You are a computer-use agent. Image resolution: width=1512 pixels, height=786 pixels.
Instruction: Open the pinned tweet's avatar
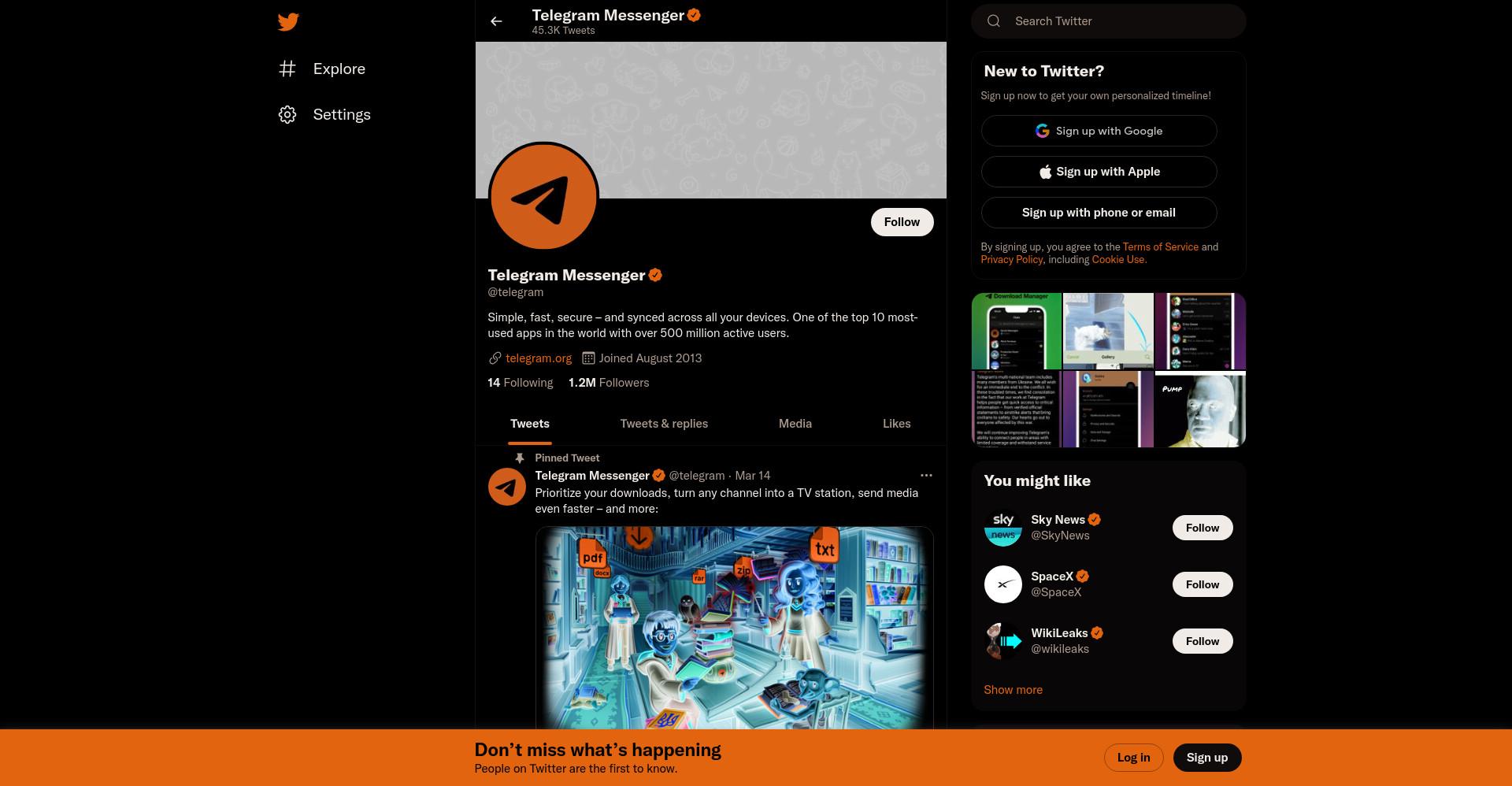pos(507,487)
